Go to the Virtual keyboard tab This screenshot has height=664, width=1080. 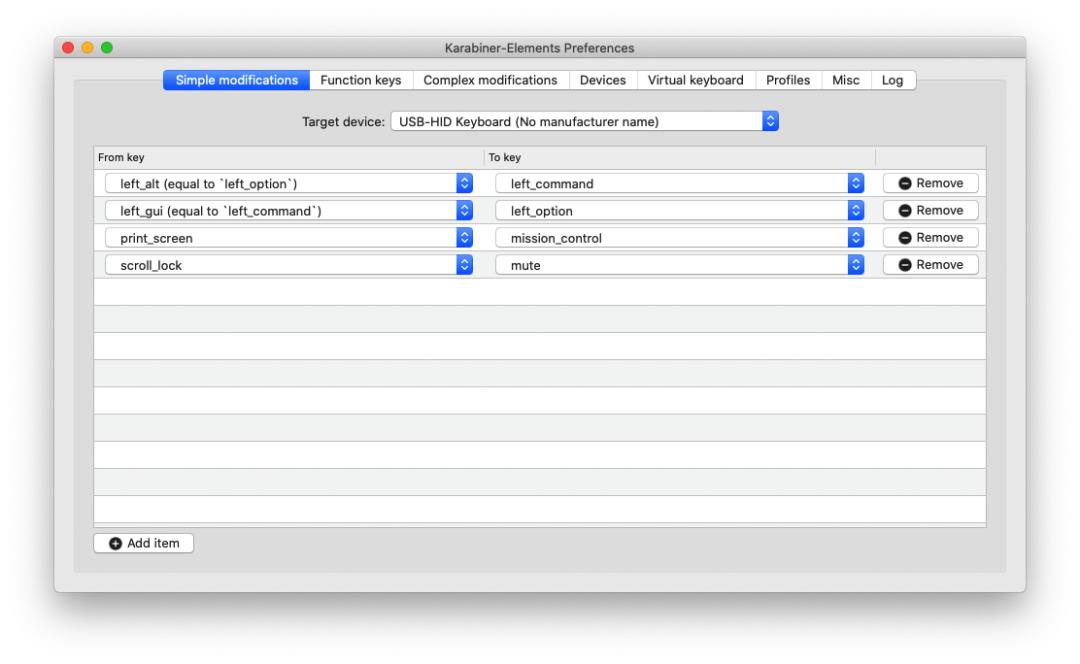tap(695, 80)
